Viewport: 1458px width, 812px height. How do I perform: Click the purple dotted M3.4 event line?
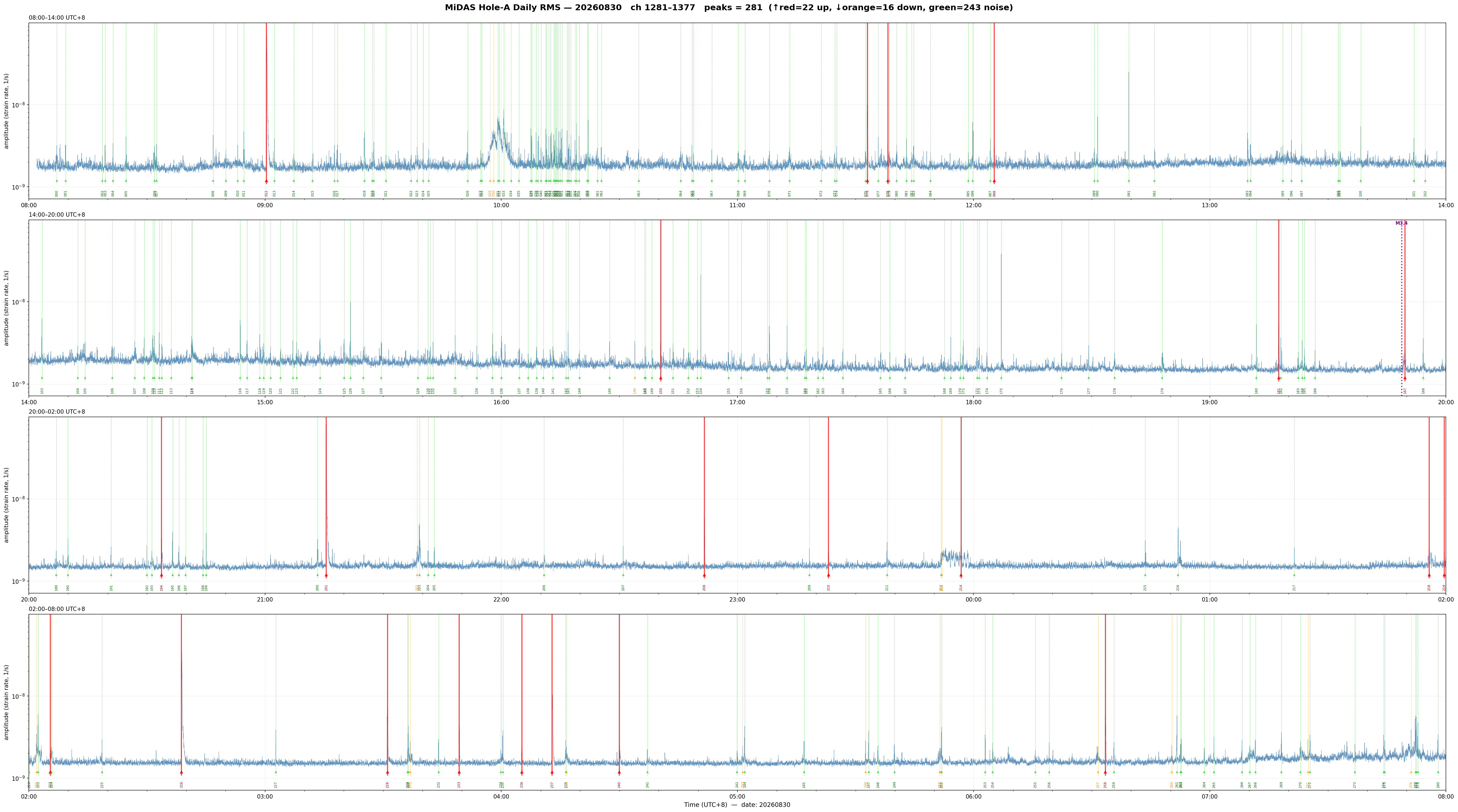(1402, 308)
